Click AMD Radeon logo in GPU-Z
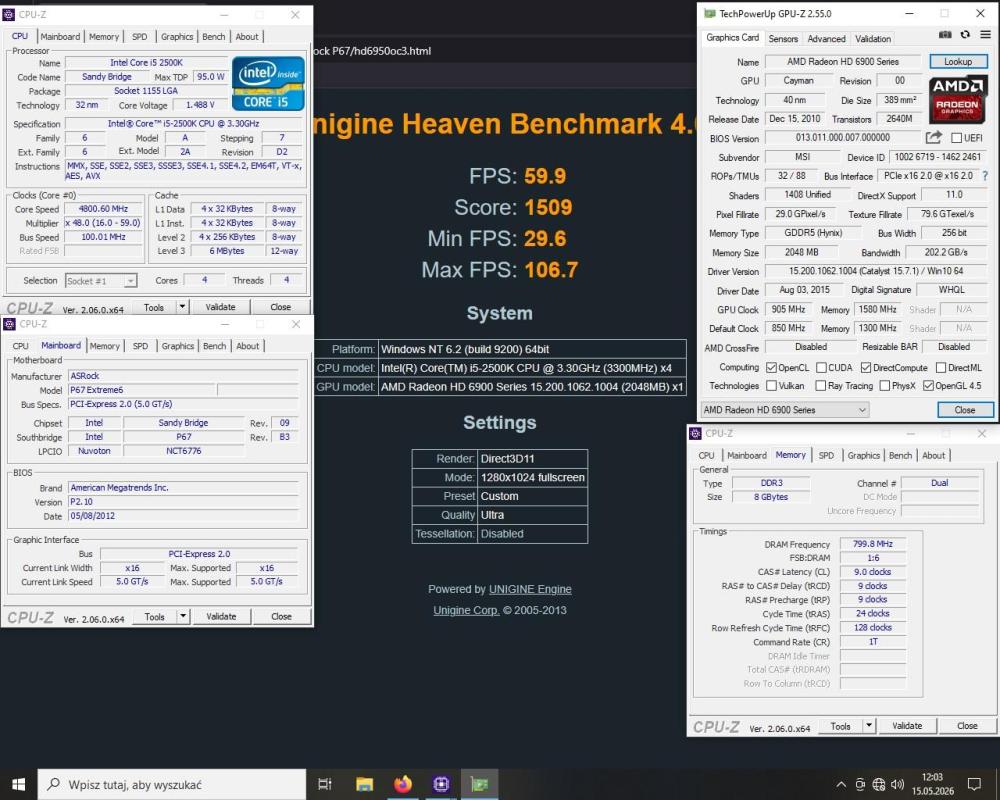Screen dimensions: 1000x800 tap(957, 100)
